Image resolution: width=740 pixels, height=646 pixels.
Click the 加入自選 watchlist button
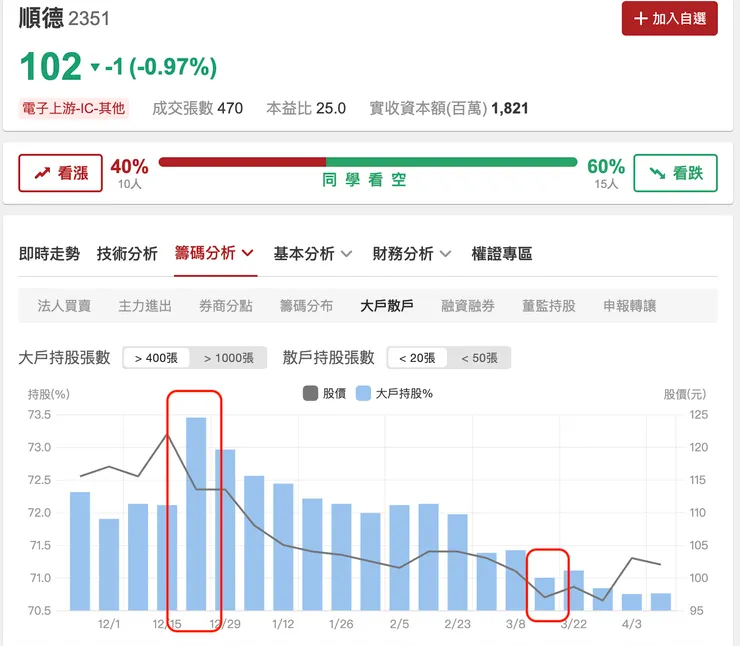pyautogui.click(x=669, y=18)
